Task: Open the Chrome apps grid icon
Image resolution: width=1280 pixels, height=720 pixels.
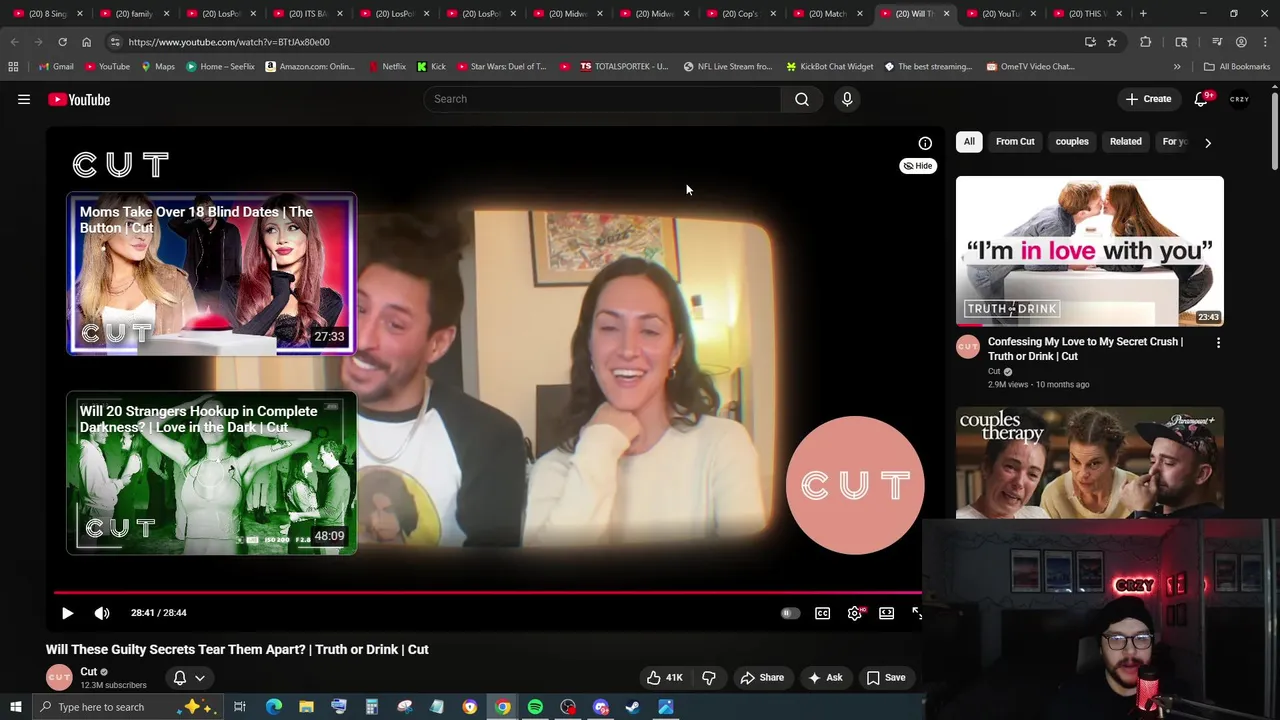Action: [13, 67]
